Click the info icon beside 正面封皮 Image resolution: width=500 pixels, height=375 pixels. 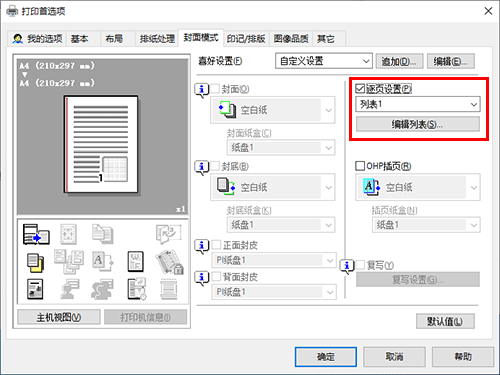point(202,246)
